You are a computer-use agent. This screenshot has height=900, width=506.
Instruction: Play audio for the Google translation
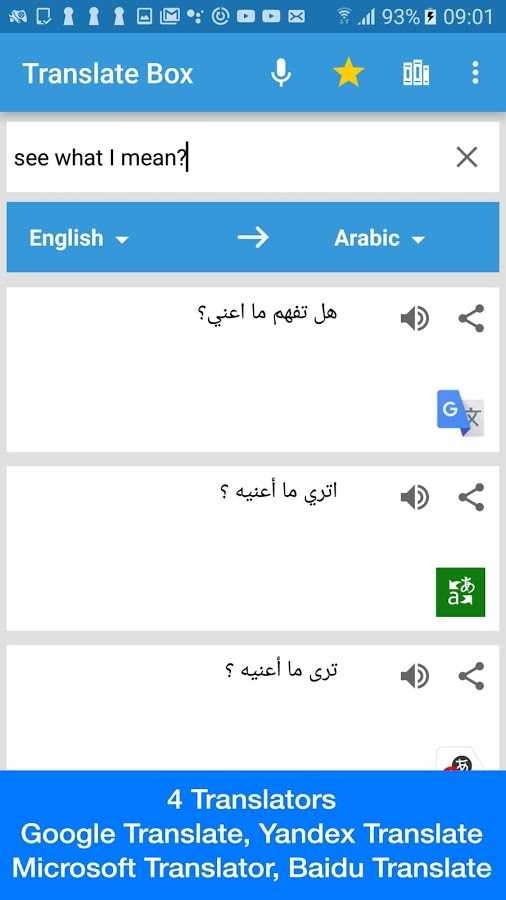pos(414,319)
